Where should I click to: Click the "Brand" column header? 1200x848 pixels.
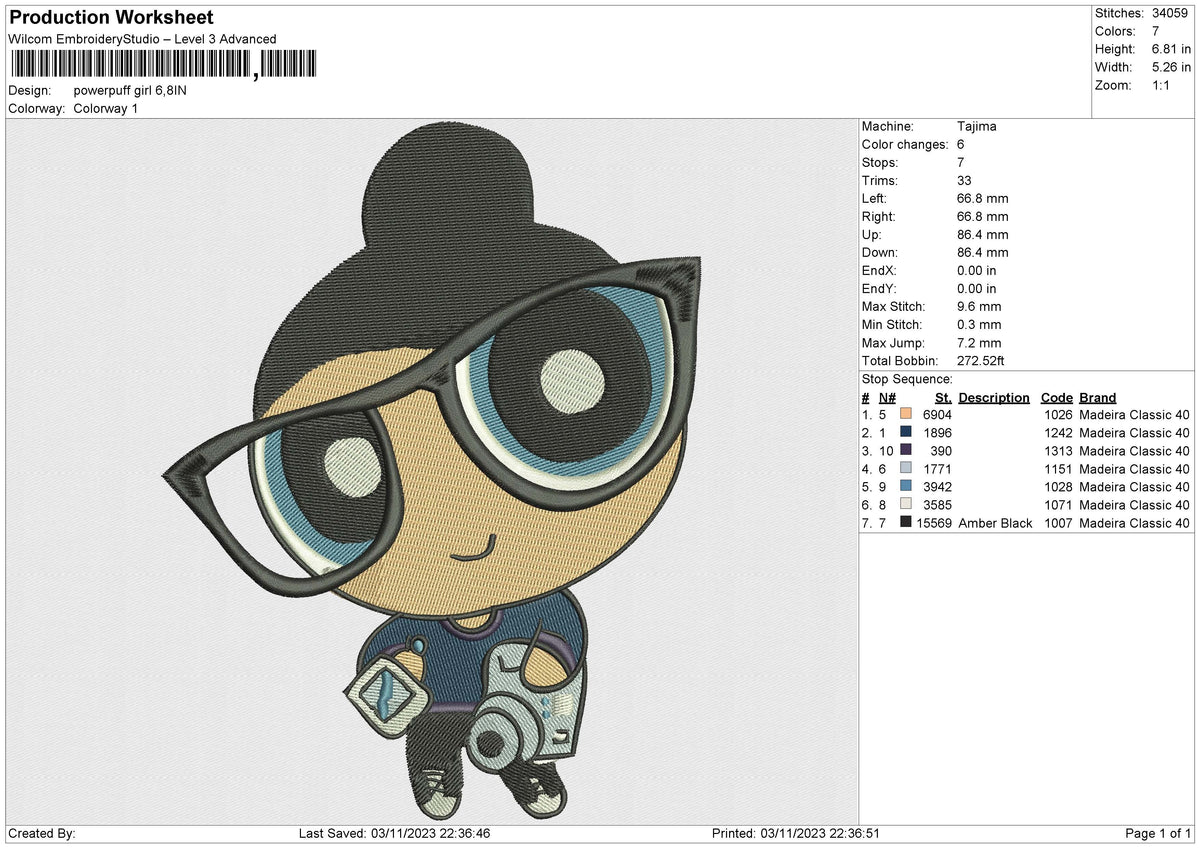pos(1098,398)
